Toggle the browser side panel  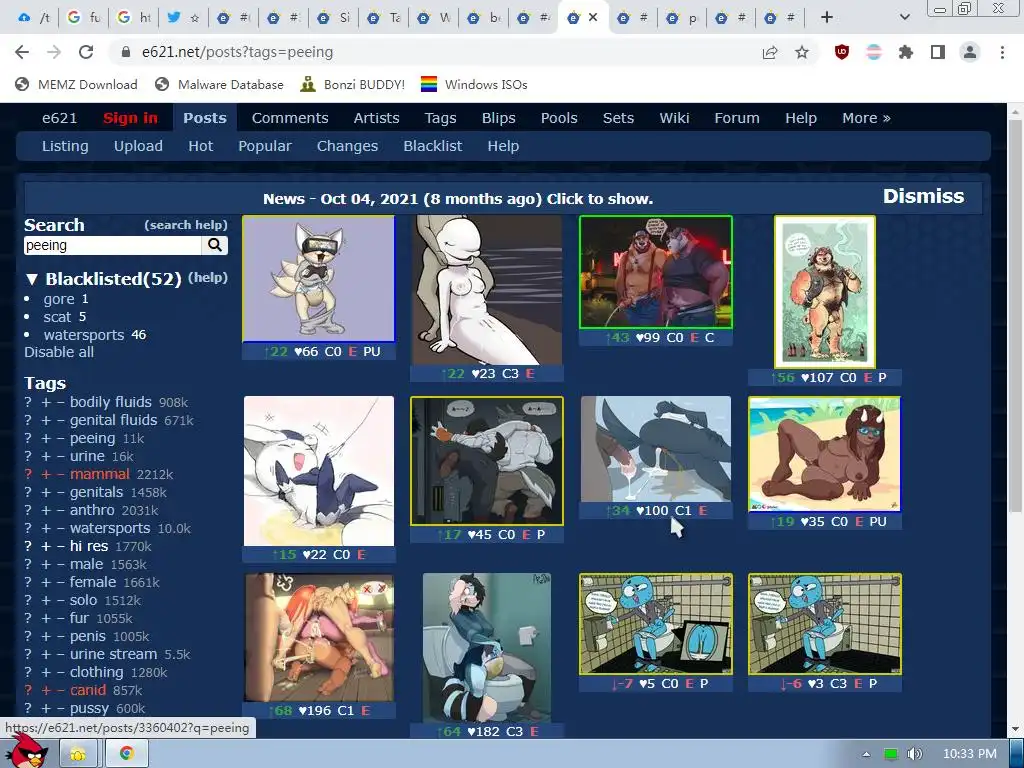[938, 52]
